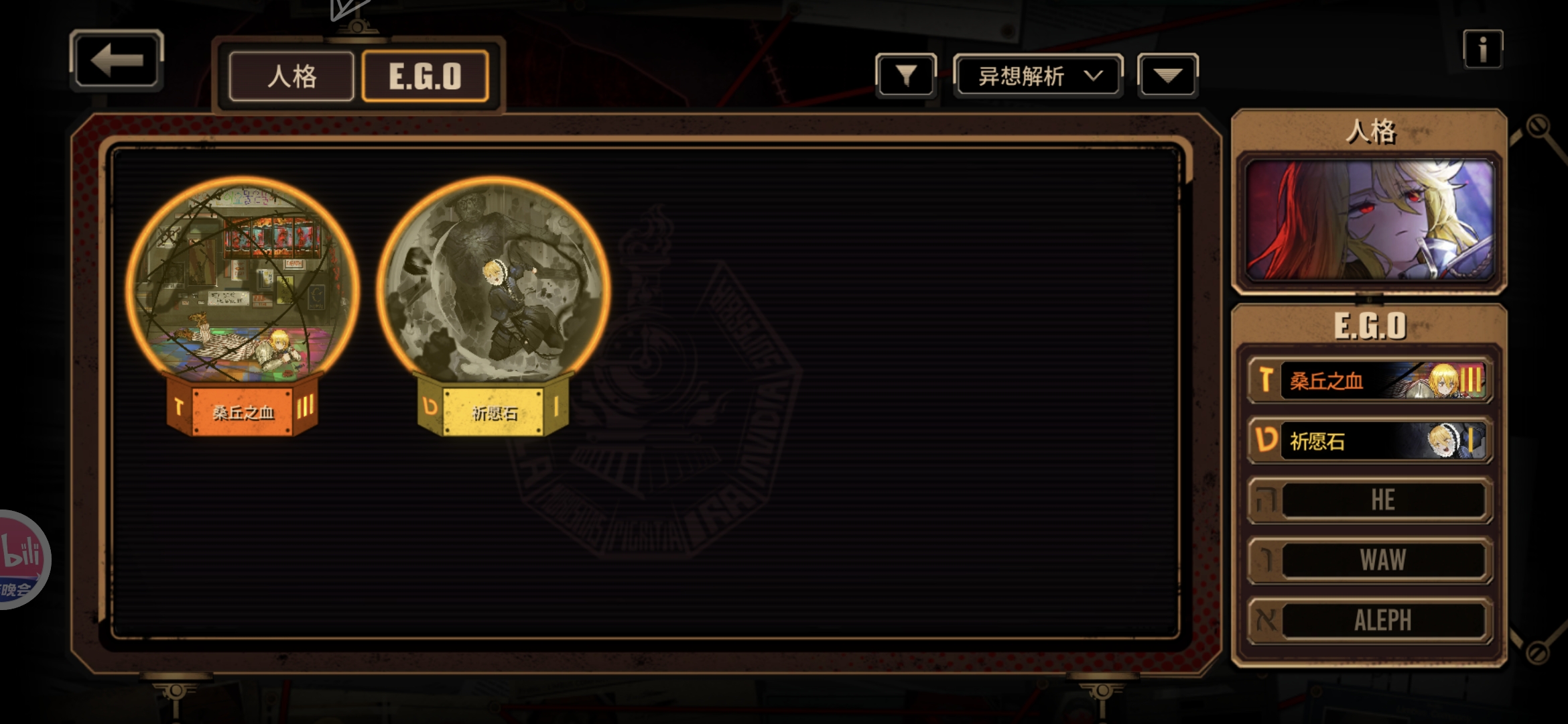Choose the empty HE slot
The image size is (1568, 724).
[1370, 500]
